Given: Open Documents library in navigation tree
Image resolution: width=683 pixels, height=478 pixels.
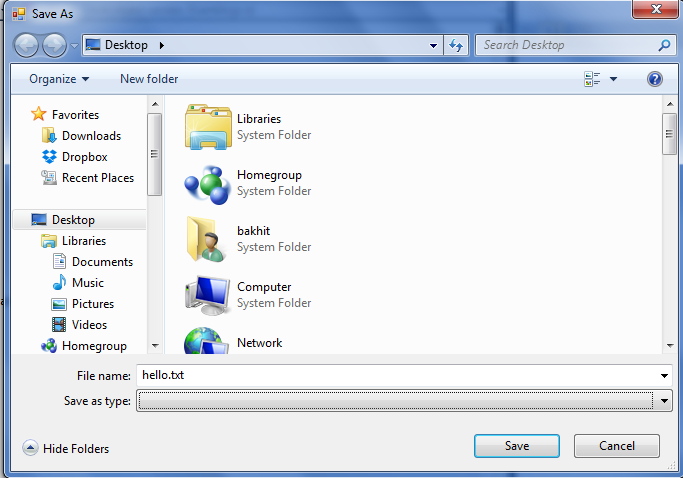Looking at the screenshot, I should [x=102, y=262].
